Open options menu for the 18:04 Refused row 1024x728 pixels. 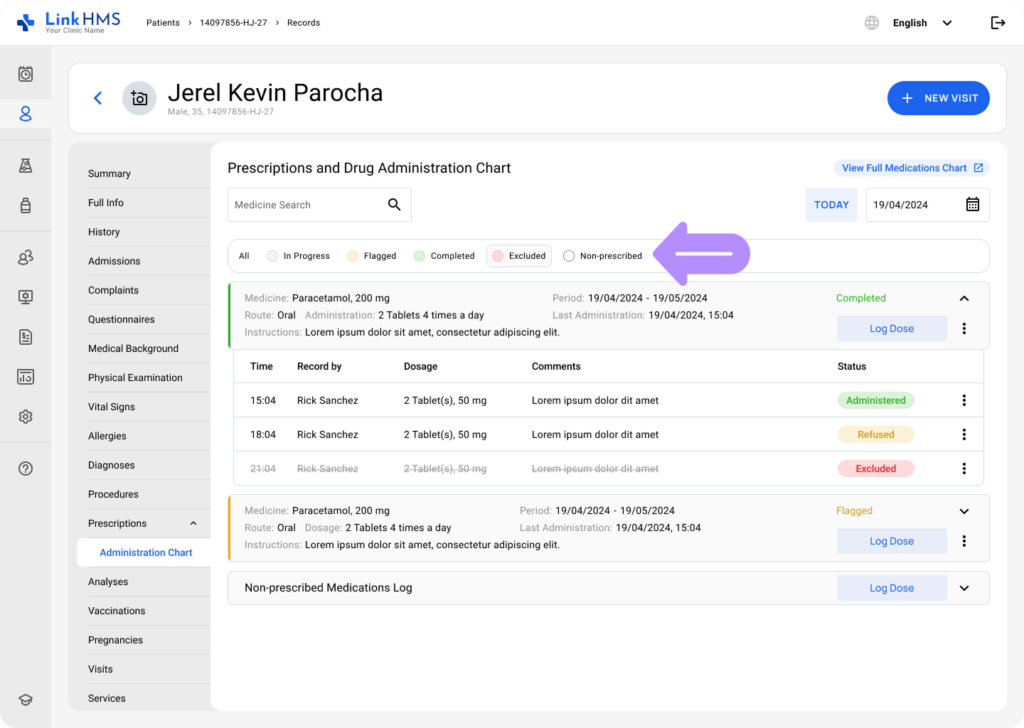(964, 434)
